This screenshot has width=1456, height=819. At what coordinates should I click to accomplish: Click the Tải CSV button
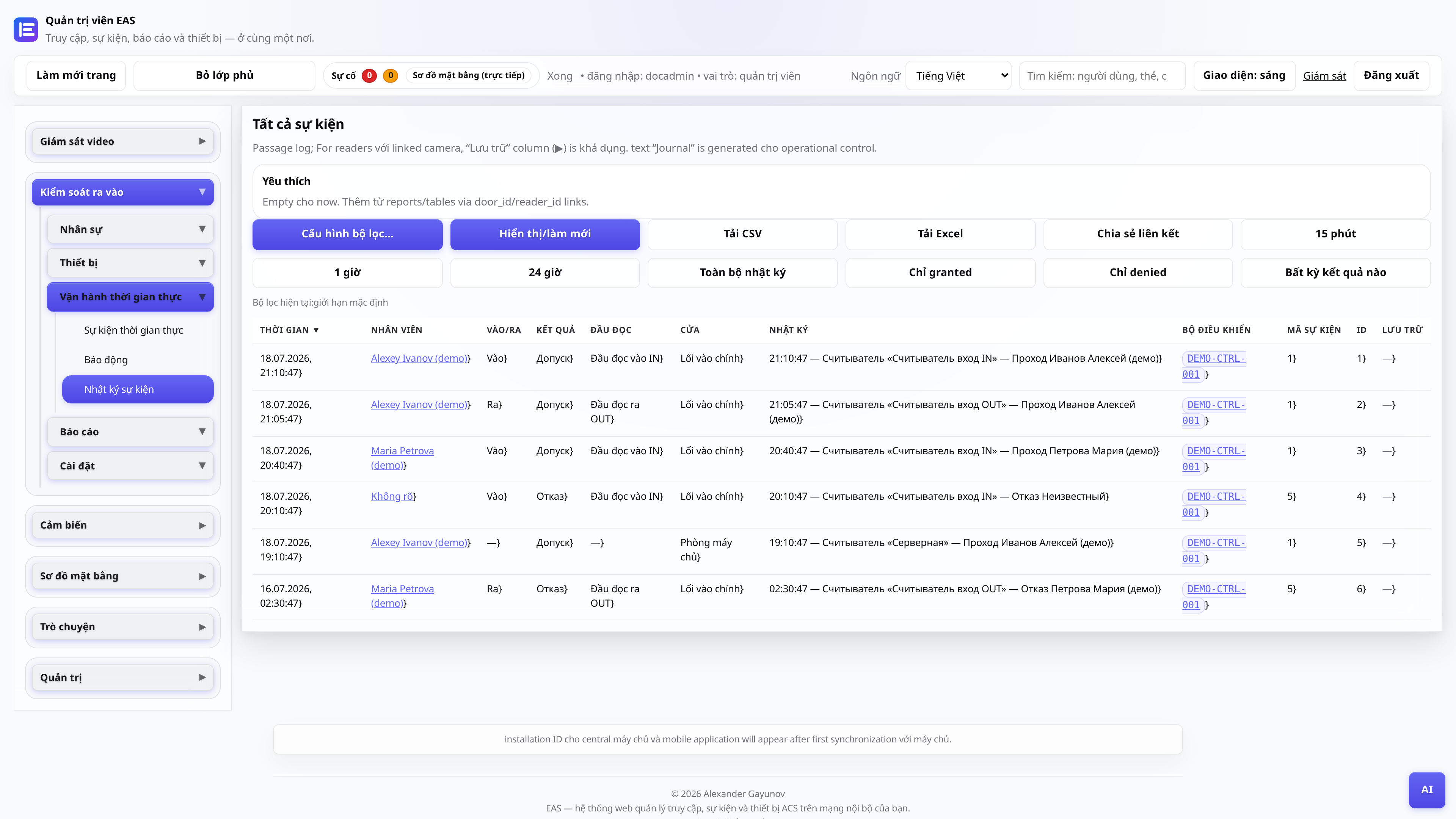click(743, 234)
